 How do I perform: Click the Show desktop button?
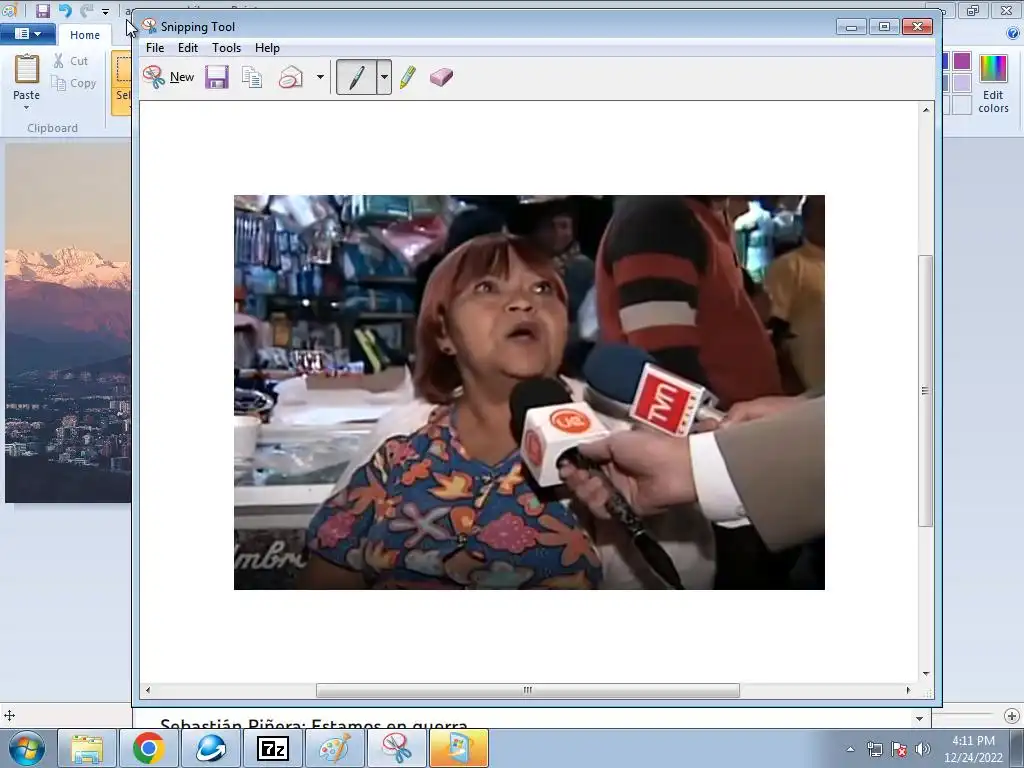tap(1019, 749)
